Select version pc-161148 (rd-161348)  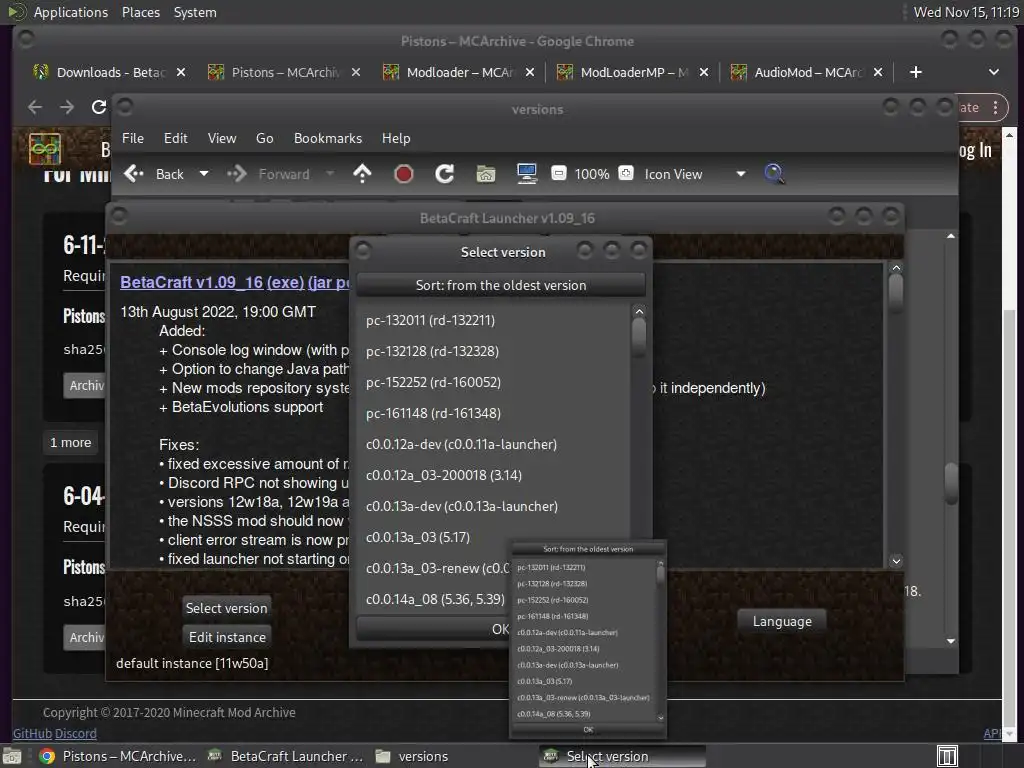(x=494, y=413)
